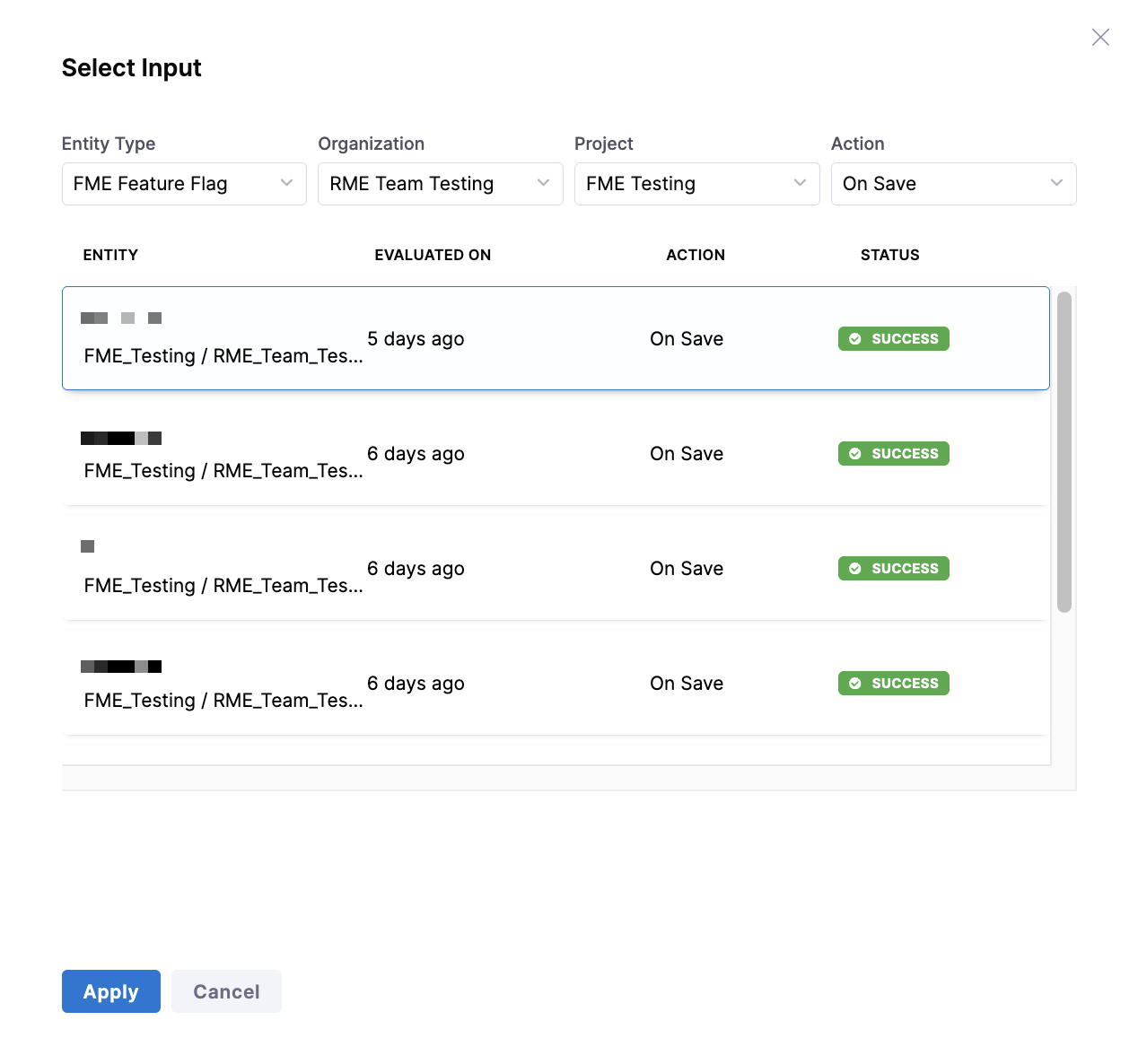Click the Cancel button

point(225,991)
